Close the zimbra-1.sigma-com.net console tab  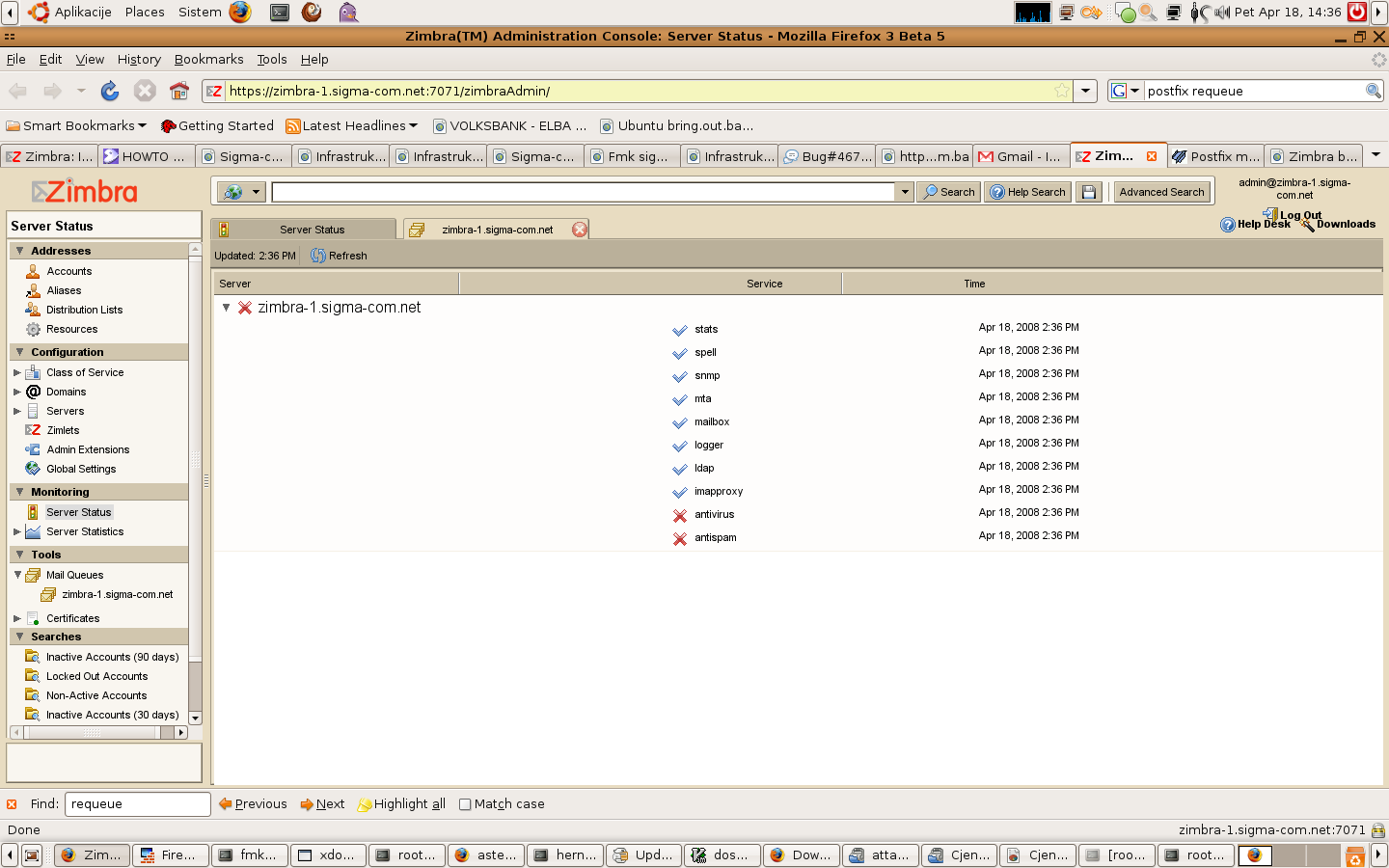tap(579, 230)
